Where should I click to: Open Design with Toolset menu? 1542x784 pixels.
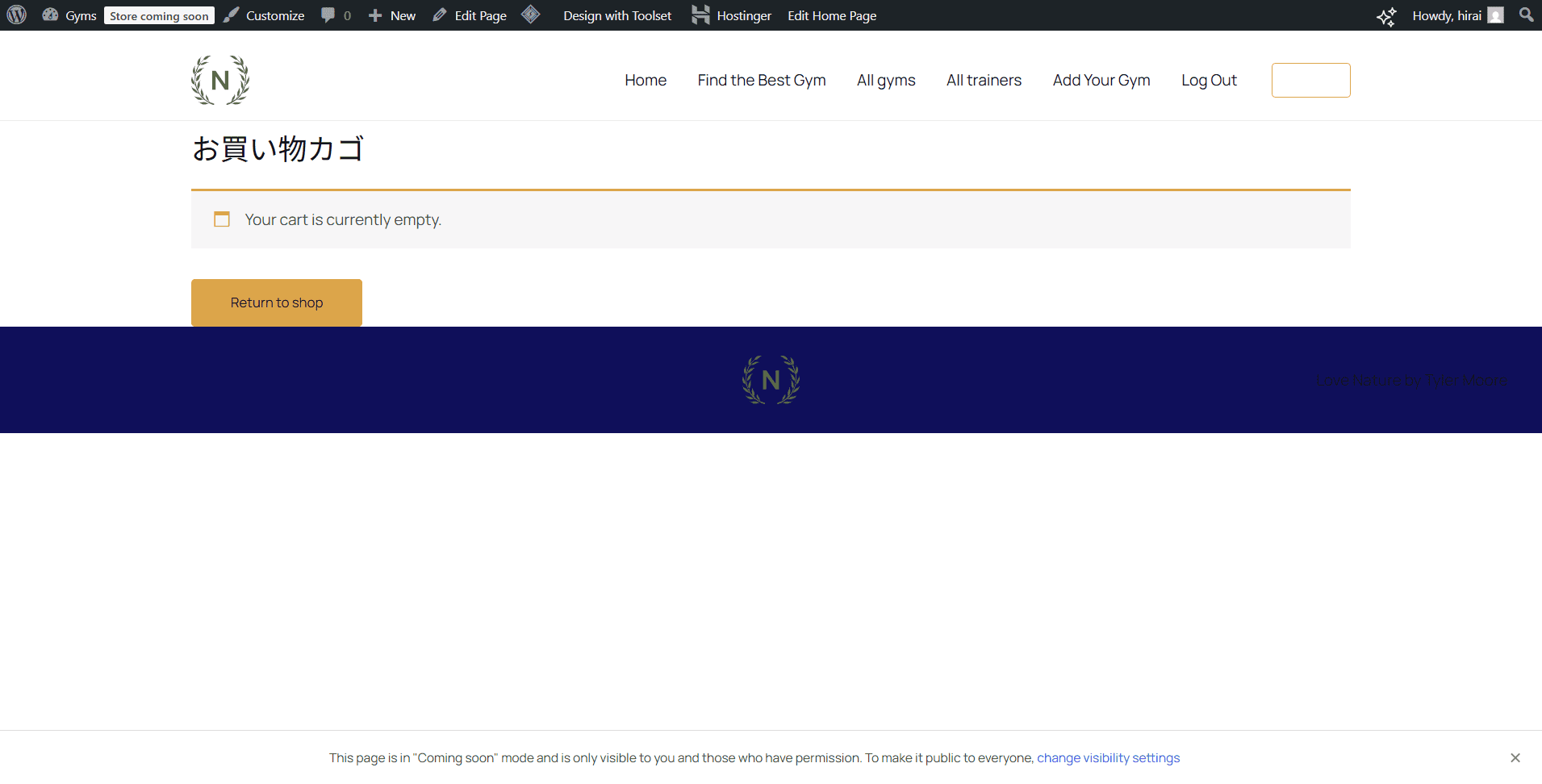(x=616, y=15)
